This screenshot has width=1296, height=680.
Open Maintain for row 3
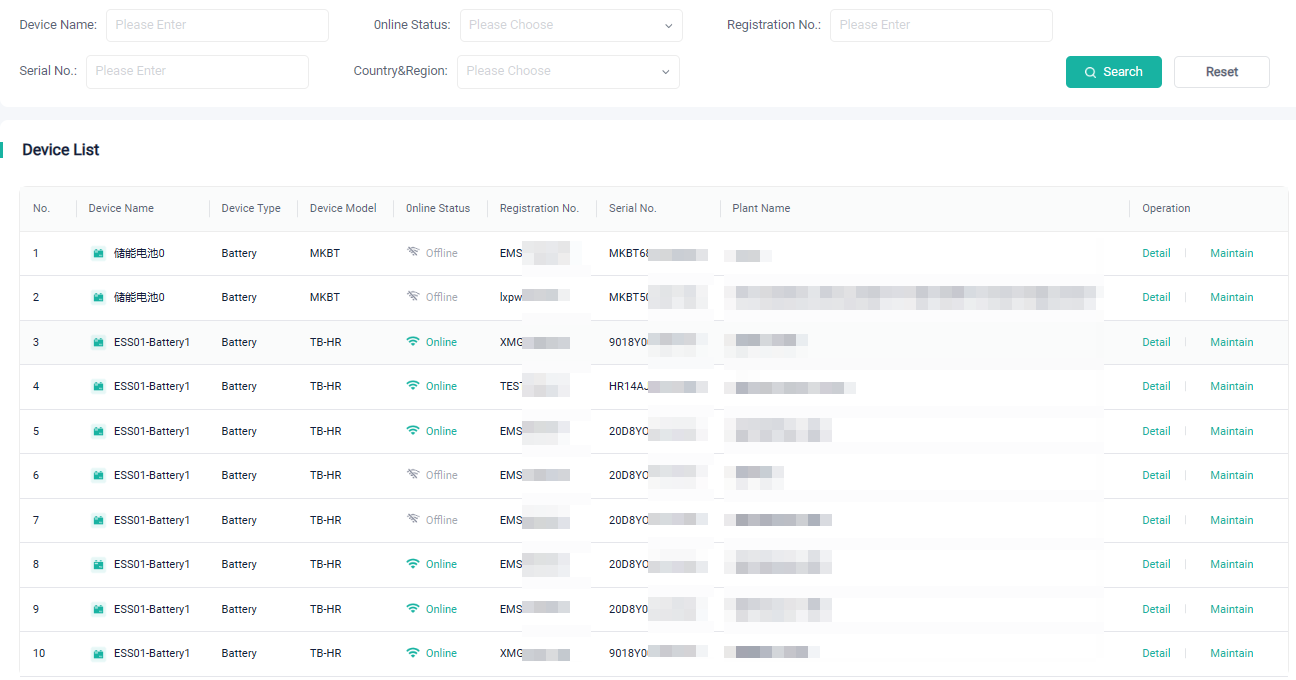coord(1232,342)
